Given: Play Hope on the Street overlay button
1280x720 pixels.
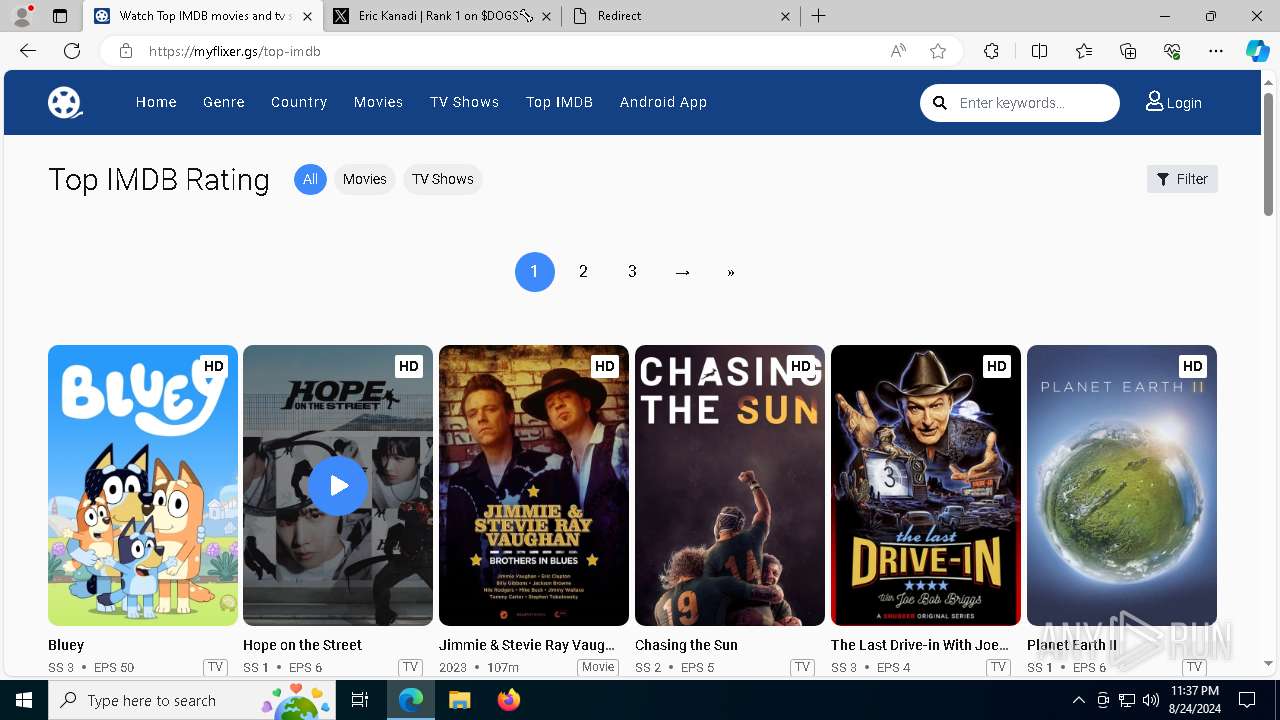Looking at the screenshot, I should point(338,486).
